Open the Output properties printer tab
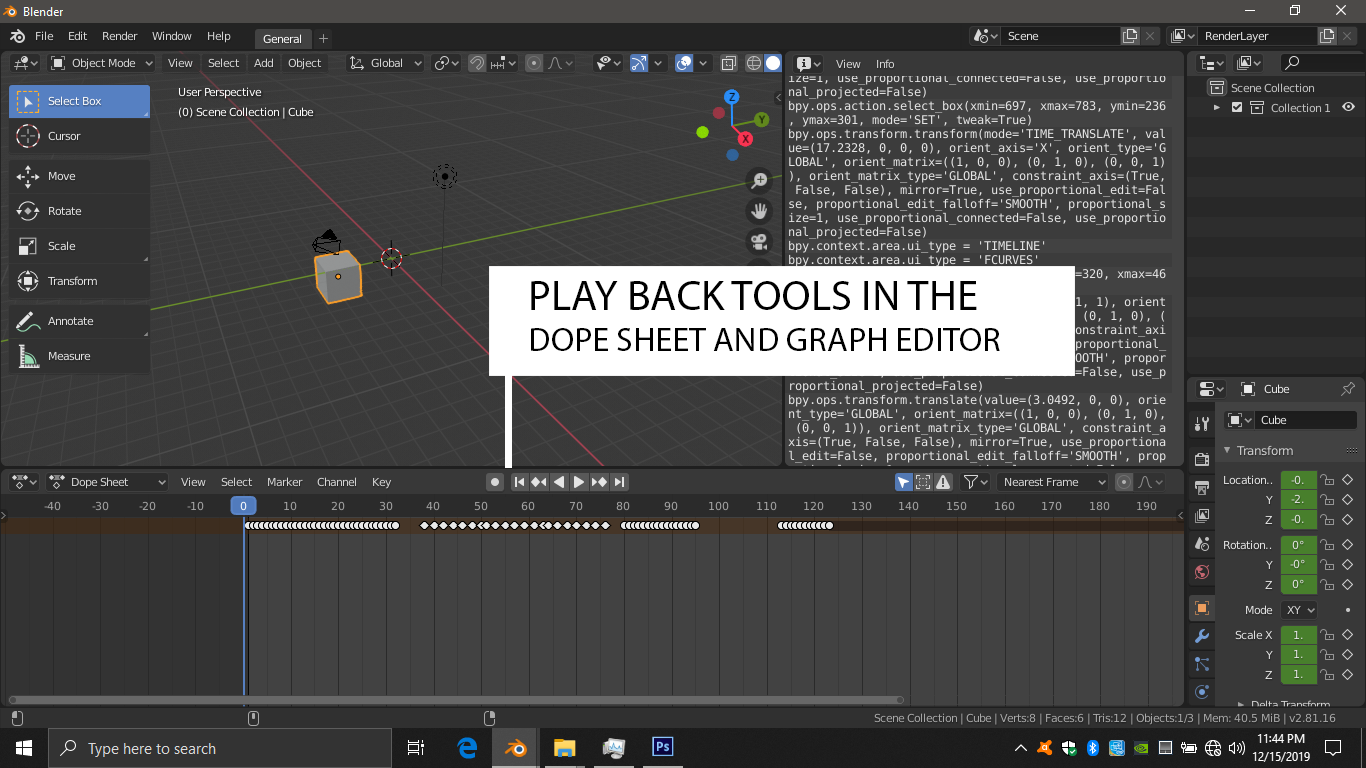The height and width of the screenshot is (768, 1366). [x=1202, y=487]
